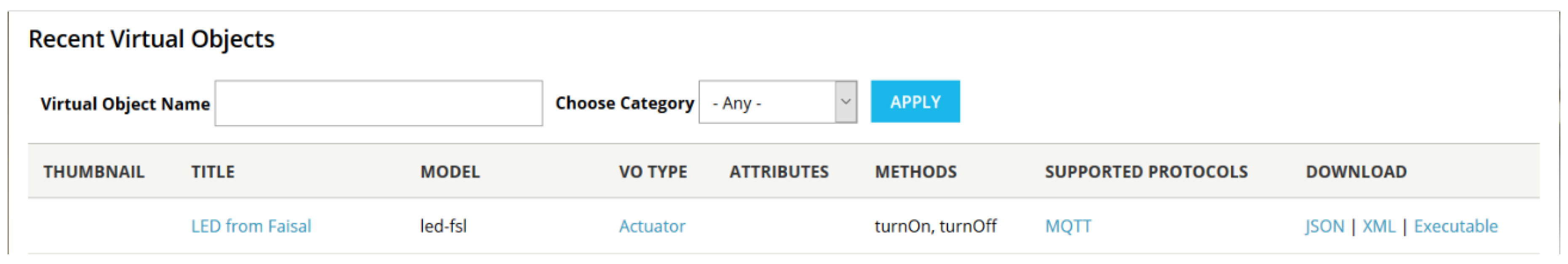Download the Executable file

pyautogui.click(x=1456, y=226)
